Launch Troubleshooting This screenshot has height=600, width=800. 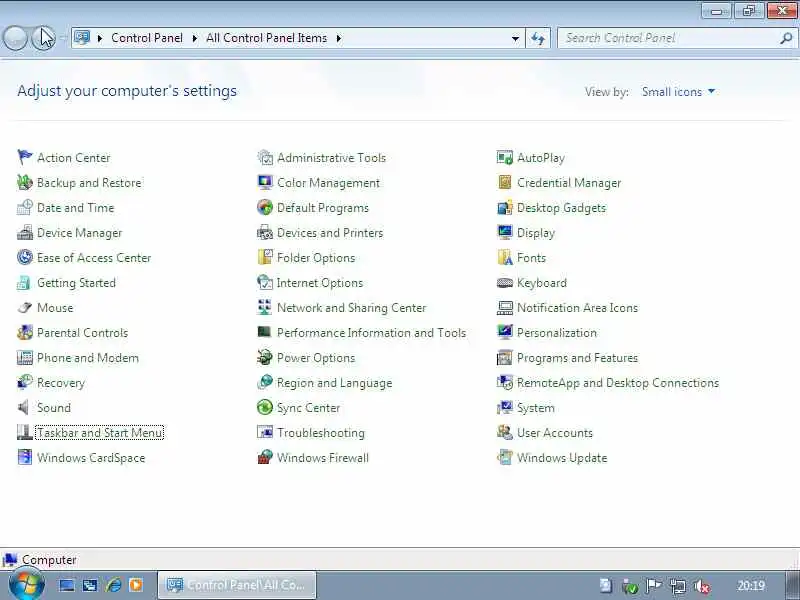pyautogui.click(x=320, y=433)
